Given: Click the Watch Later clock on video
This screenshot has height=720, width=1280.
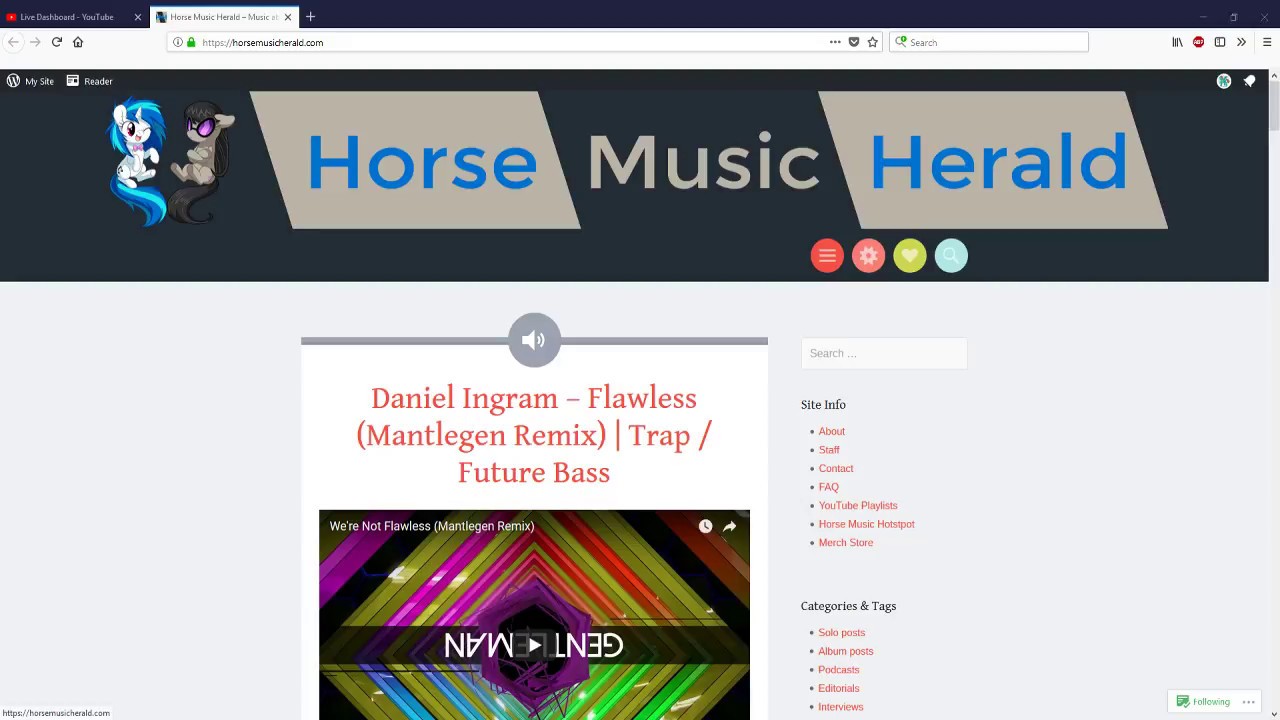Looking at the screenshot, I should coord(705,526).
